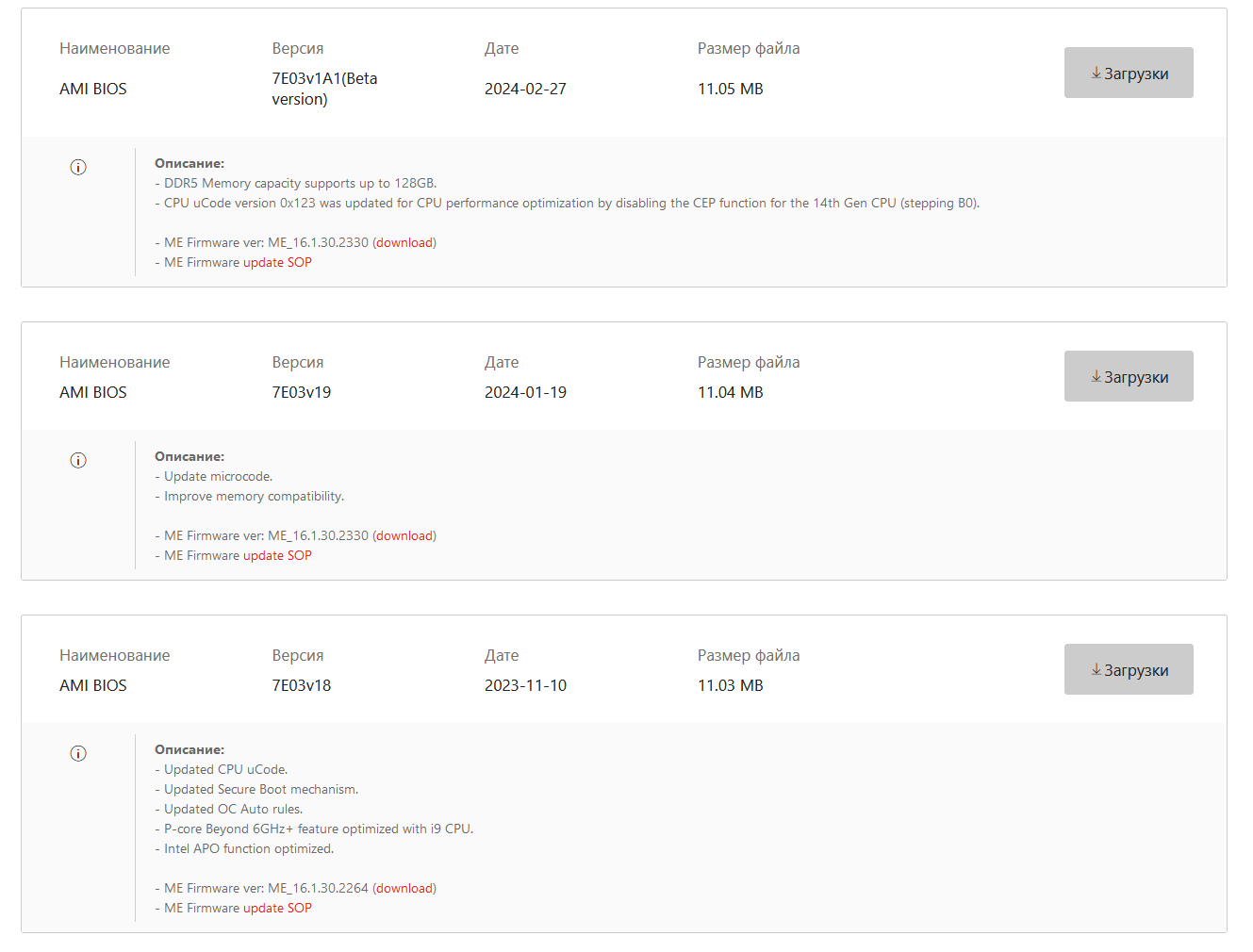Image resolution: width=1253 pixels, height=952 pixels.
Task: Open ME firmware download link under 7E03v1A1
Action: point(404,243)
